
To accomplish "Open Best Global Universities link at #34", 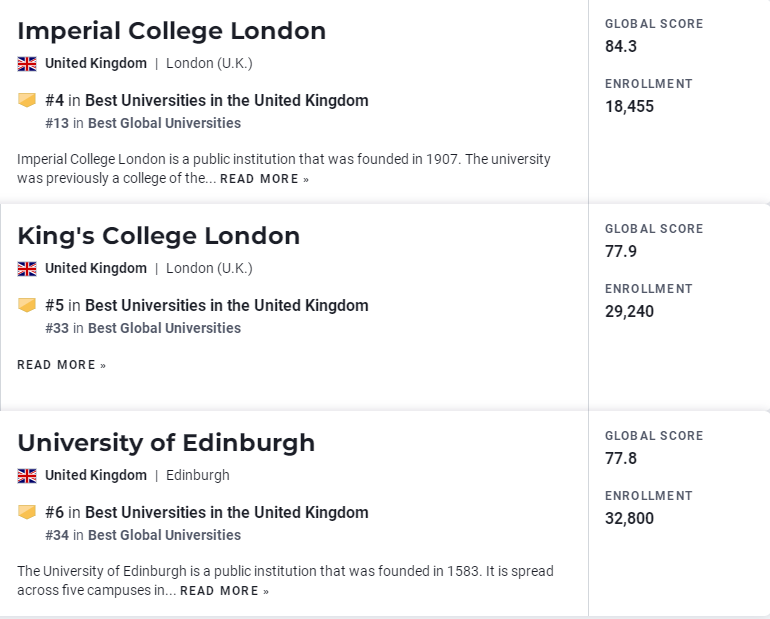I will (164, 535).
